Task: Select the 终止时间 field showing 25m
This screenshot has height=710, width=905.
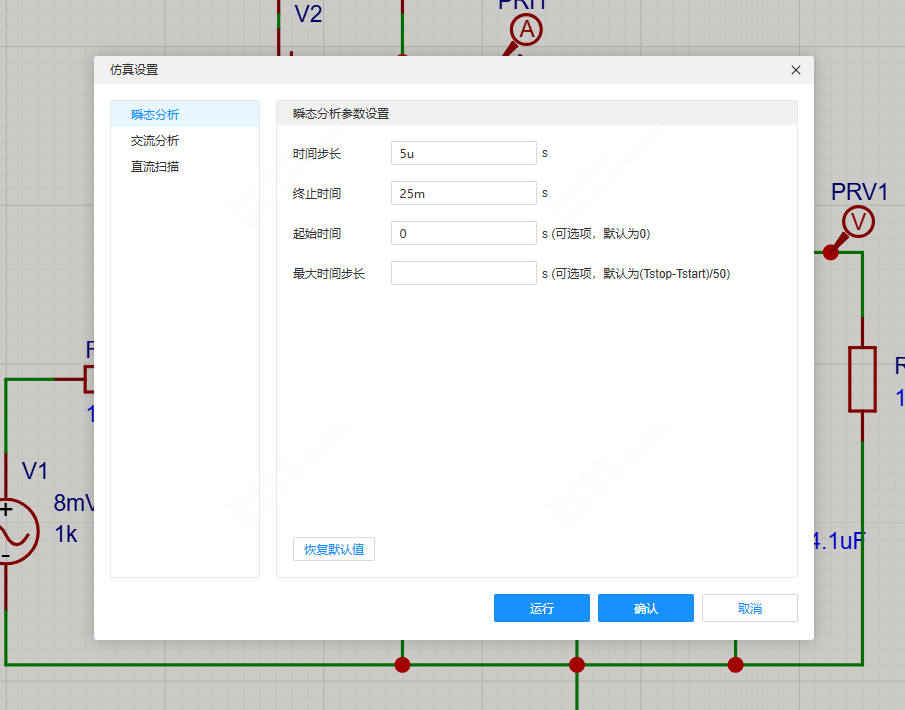Action: coord(463,192)
